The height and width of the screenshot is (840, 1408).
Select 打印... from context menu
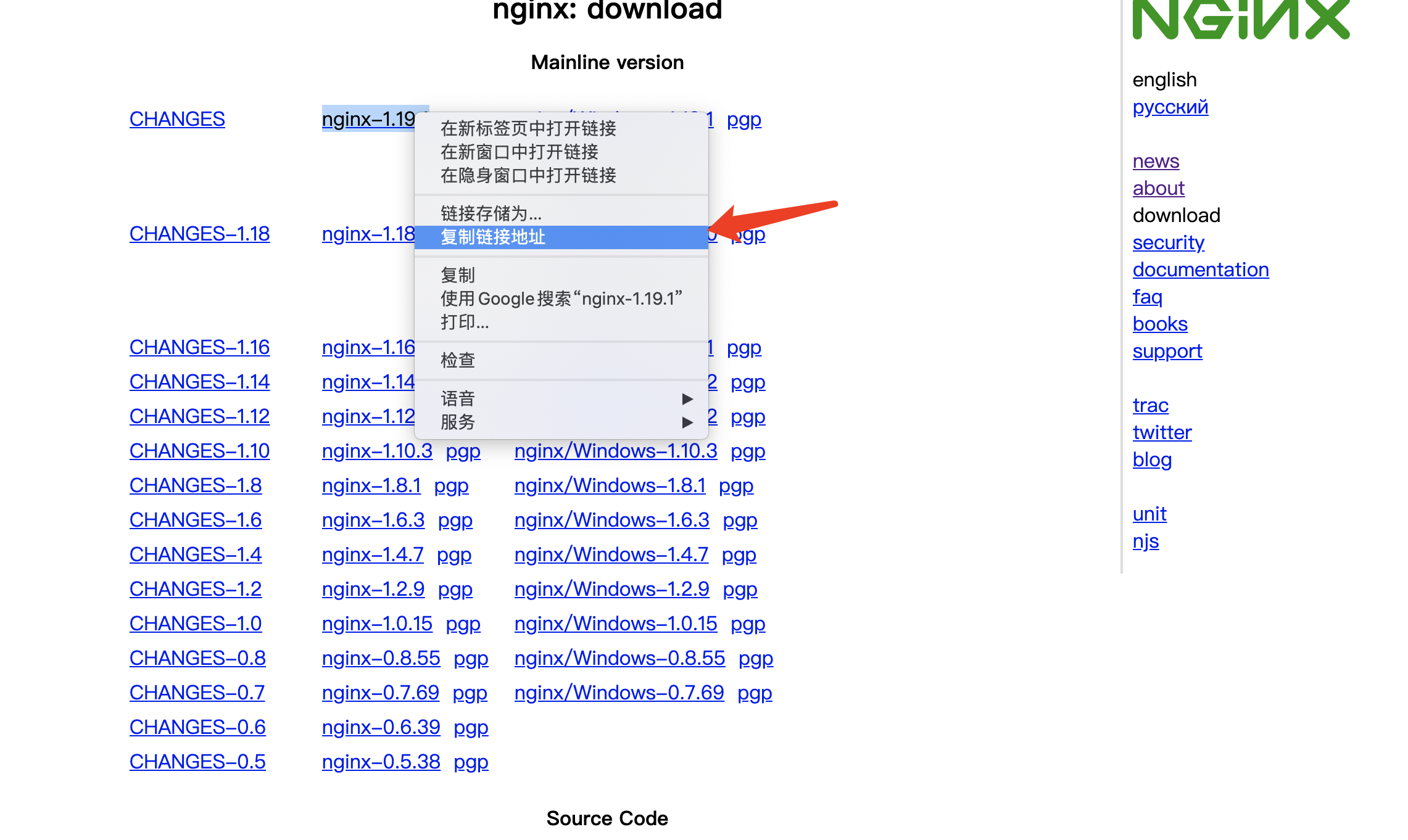[465, 322]
